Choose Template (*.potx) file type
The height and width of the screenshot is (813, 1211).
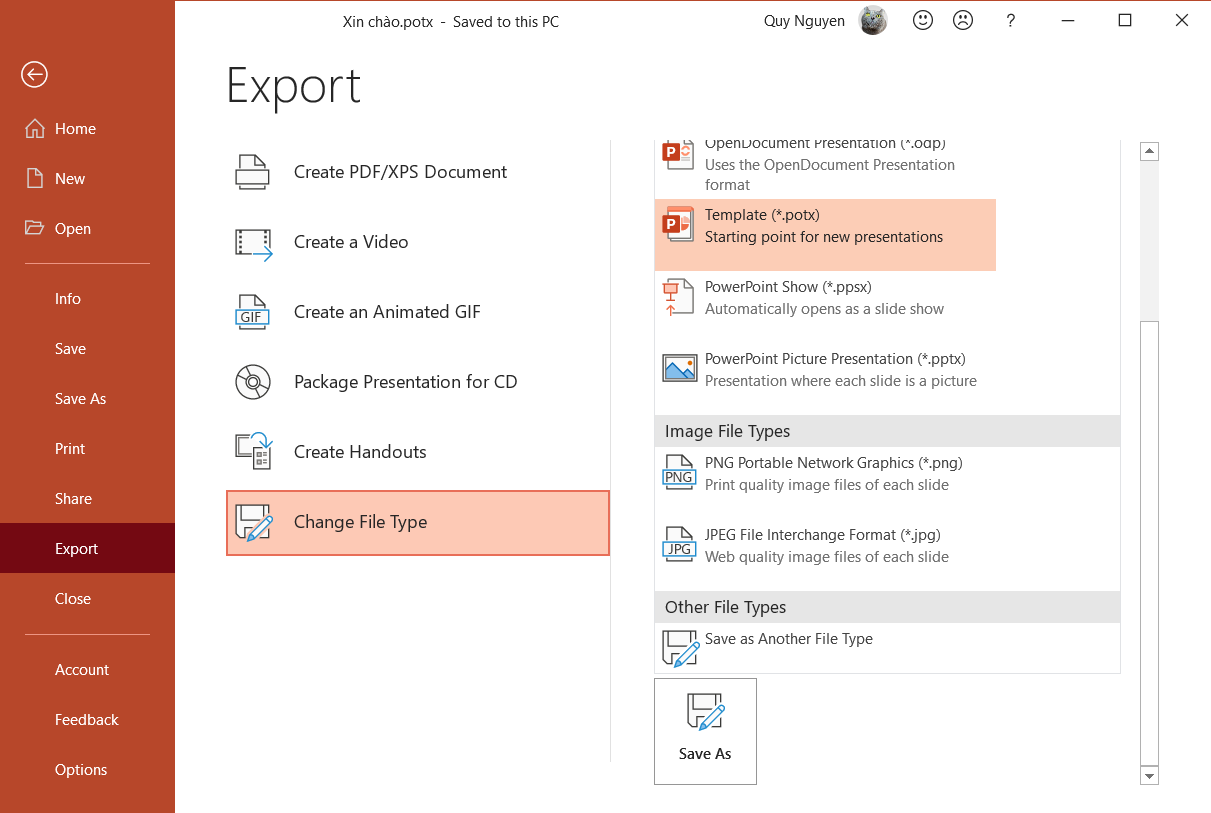point(825,235)
